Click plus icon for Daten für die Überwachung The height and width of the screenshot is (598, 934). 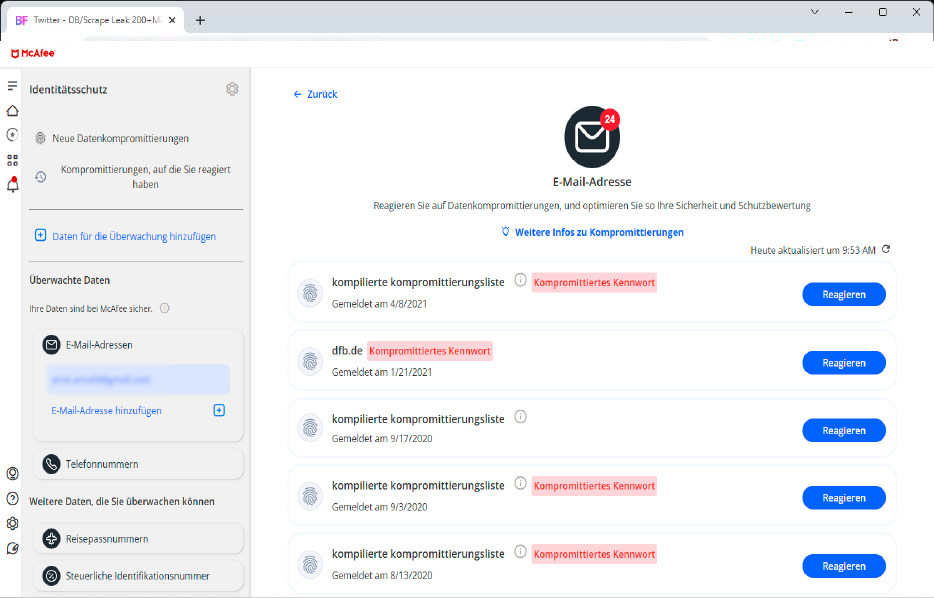(41, 235)
